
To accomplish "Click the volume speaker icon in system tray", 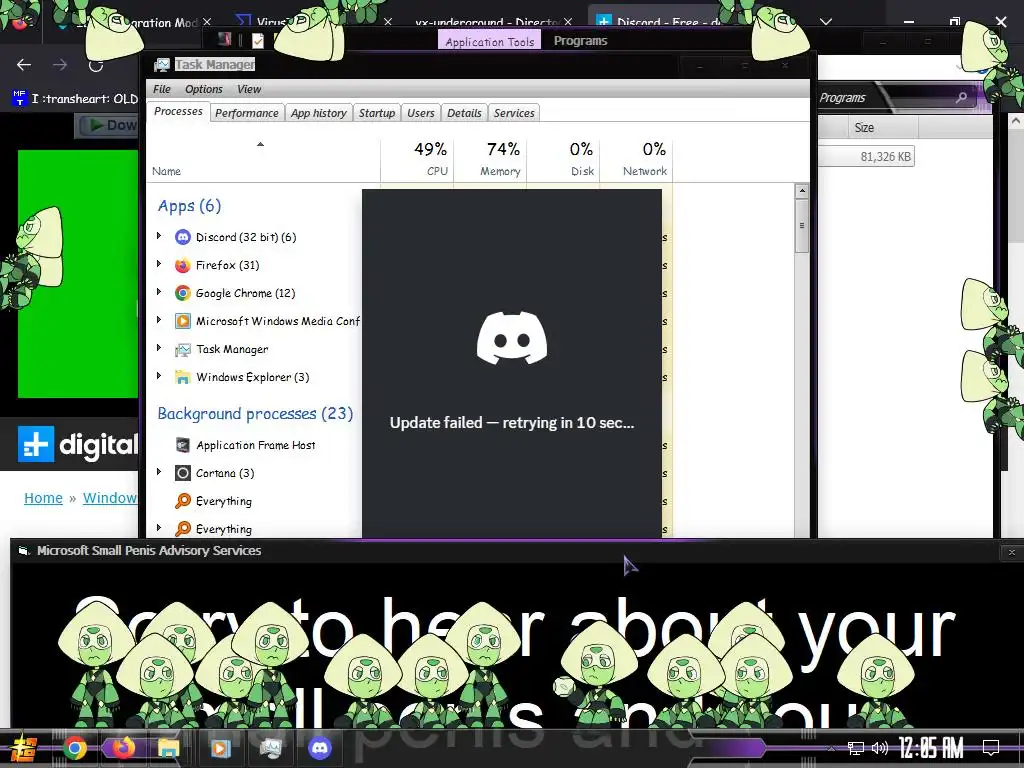I will click(x=880, y=748).
